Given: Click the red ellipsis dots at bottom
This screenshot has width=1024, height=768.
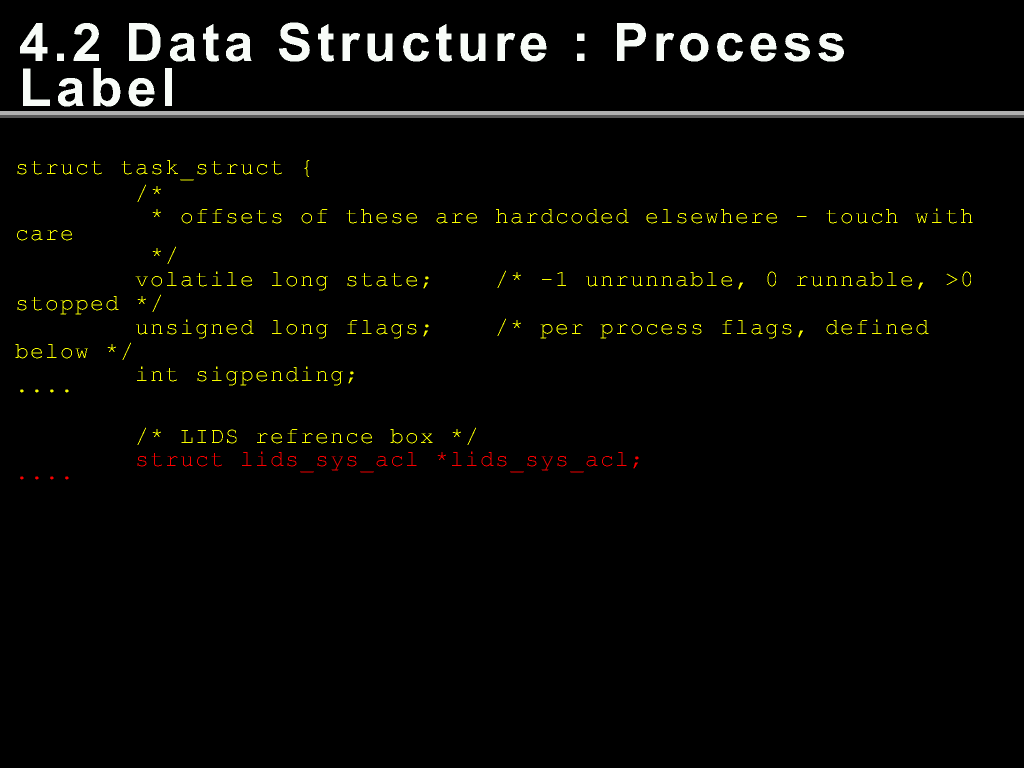Looking at the screenshot, I should click(44, 478).
